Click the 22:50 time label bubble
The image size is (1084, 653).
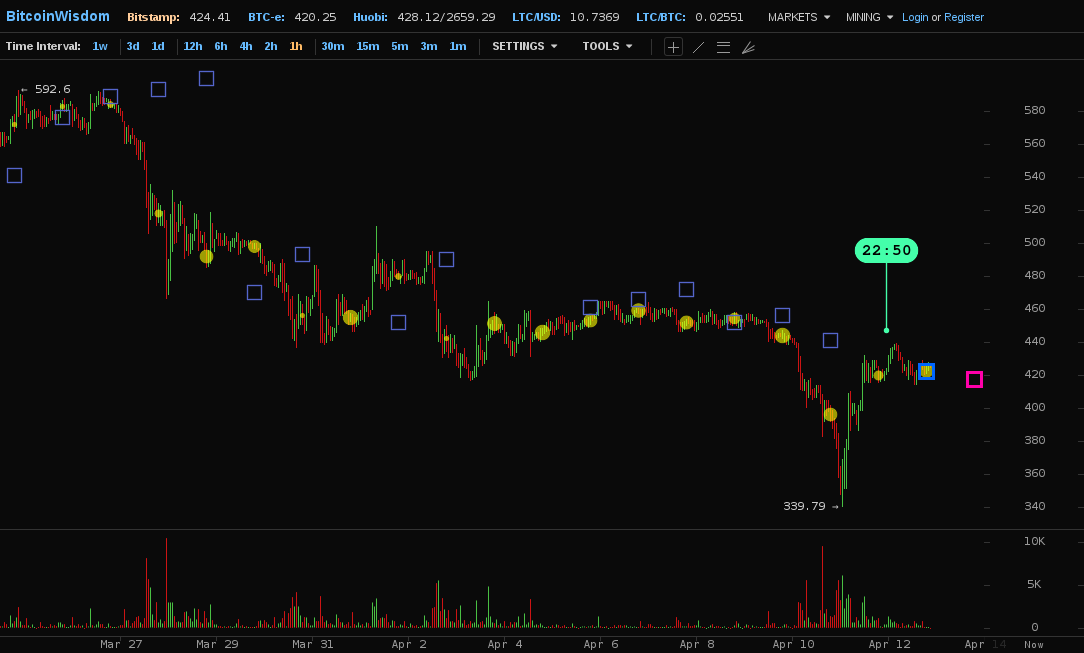tap(886, 251)
